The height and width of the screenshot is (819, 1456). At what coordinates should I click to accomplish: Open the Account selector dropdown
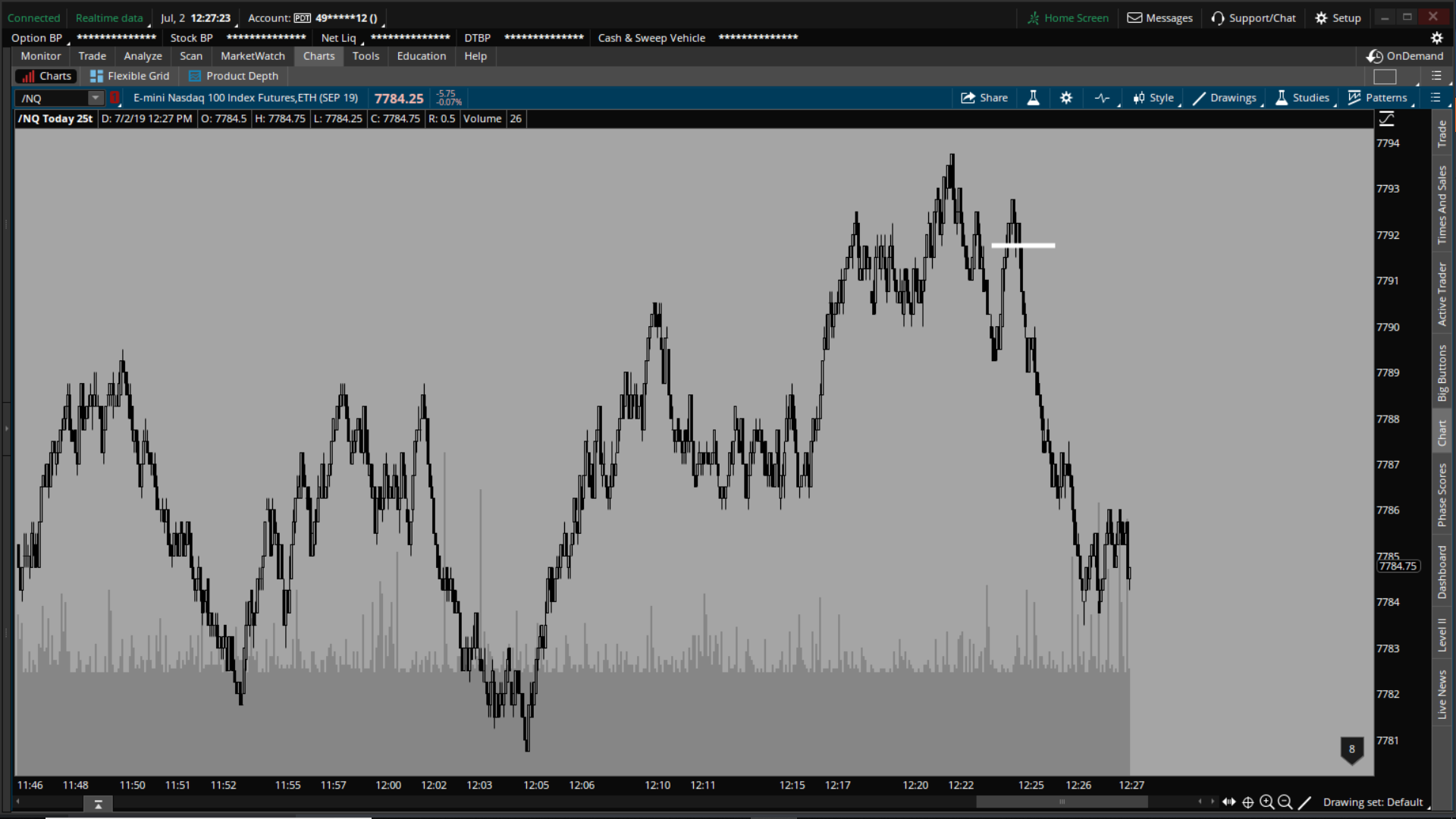(x=316, y=18)
